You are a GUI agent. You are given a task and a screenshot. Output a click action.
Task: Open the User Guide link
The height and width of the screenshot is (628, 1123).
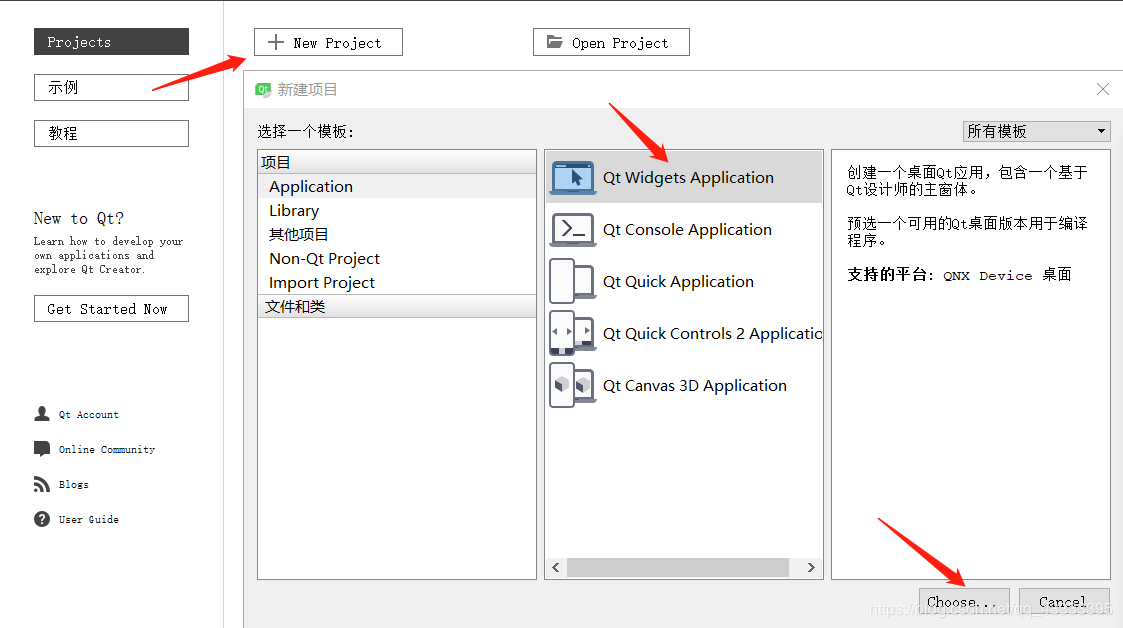point(89,520)
